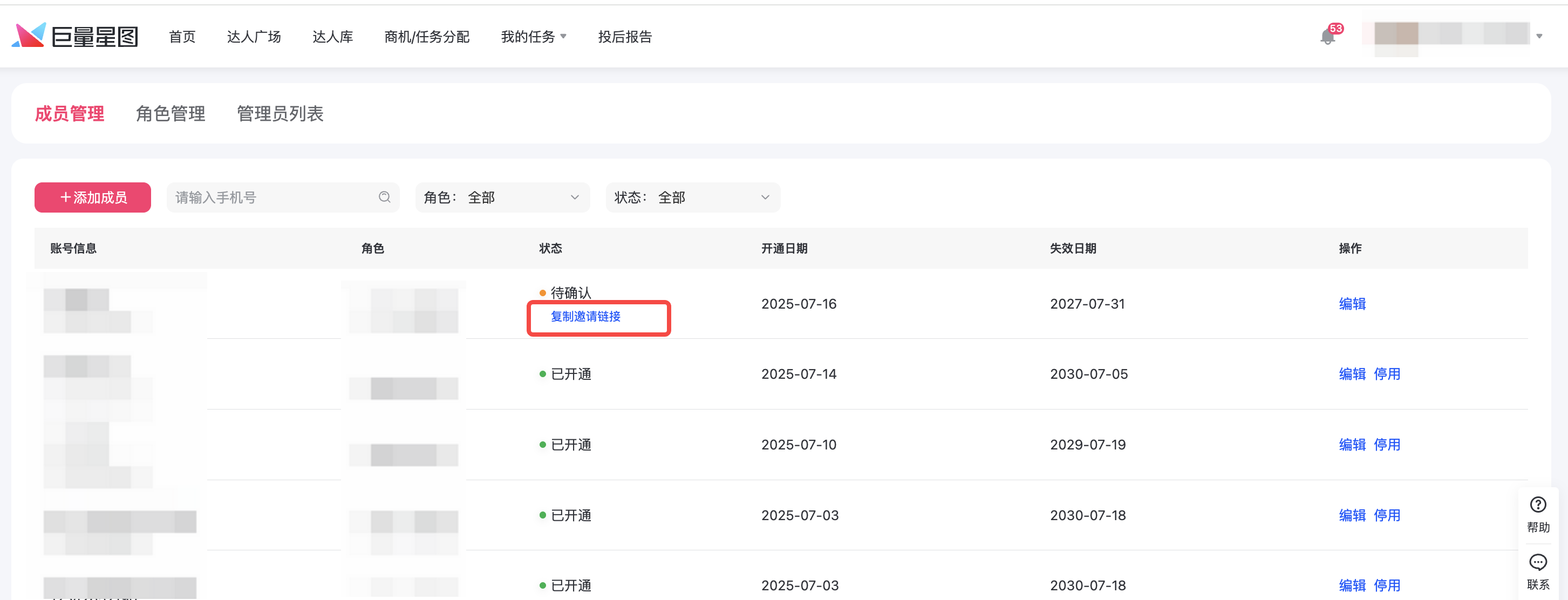Go to 投后报告 in the navigation
The height and width of the screenshot is (600, 1568).
click(624, 37)
